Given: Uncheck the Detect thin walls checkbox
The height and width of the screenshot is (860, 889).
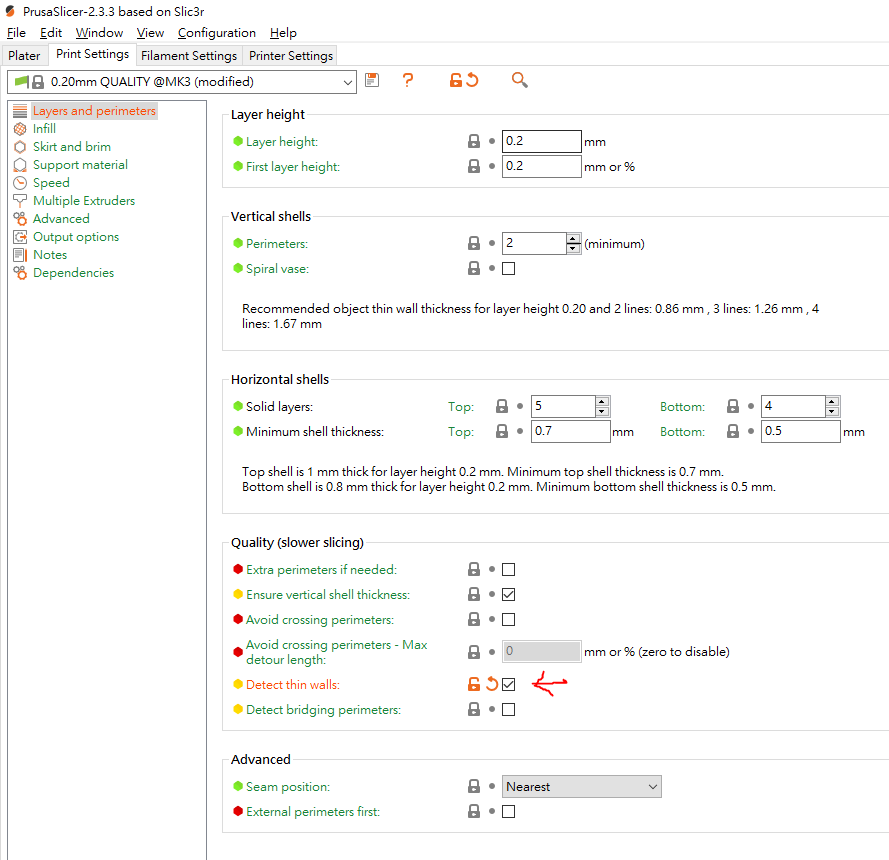Looking at the screenshot, I should click(x=509, y=684).
